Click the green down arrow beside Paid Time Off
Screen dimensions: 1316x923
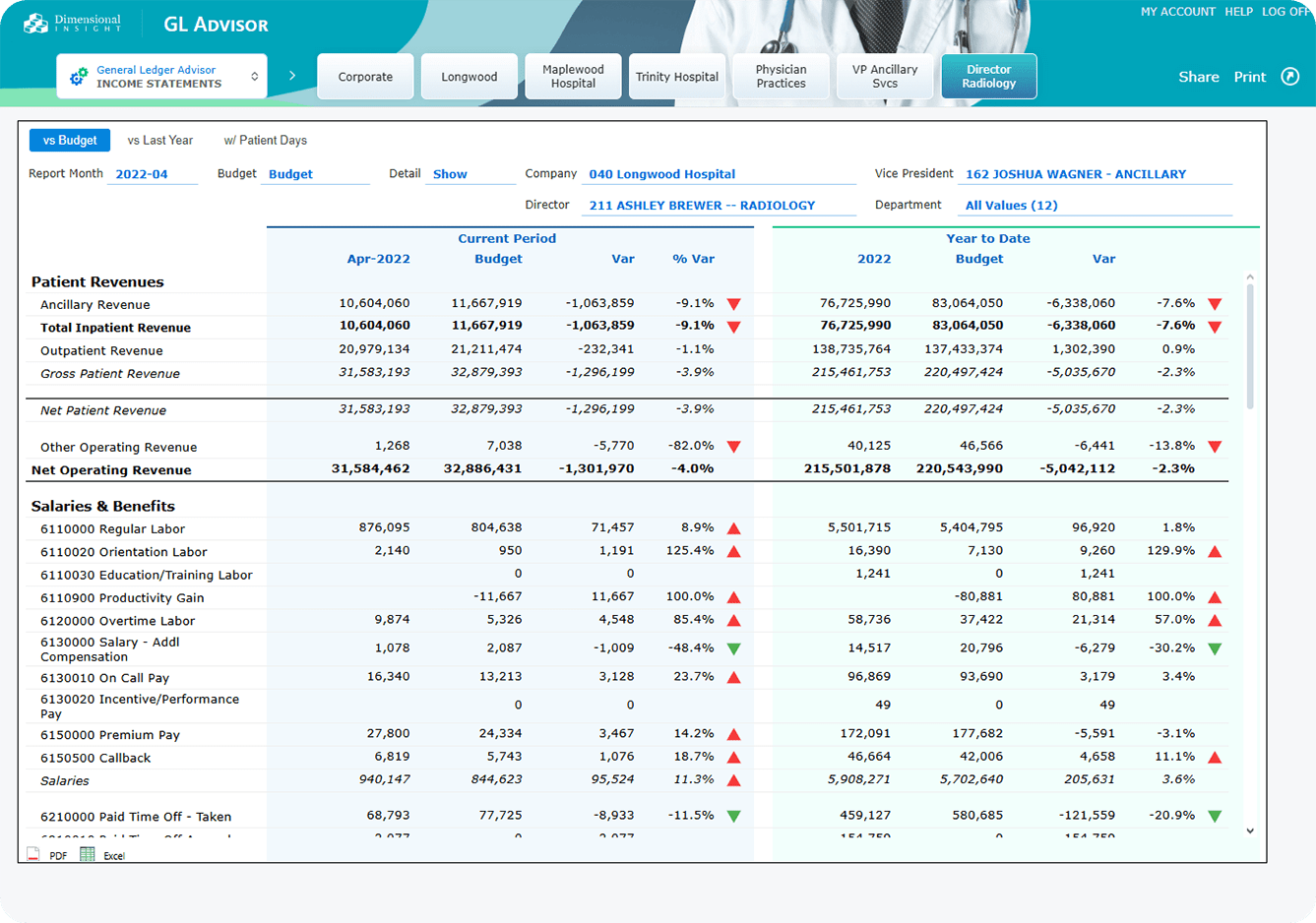734,815
